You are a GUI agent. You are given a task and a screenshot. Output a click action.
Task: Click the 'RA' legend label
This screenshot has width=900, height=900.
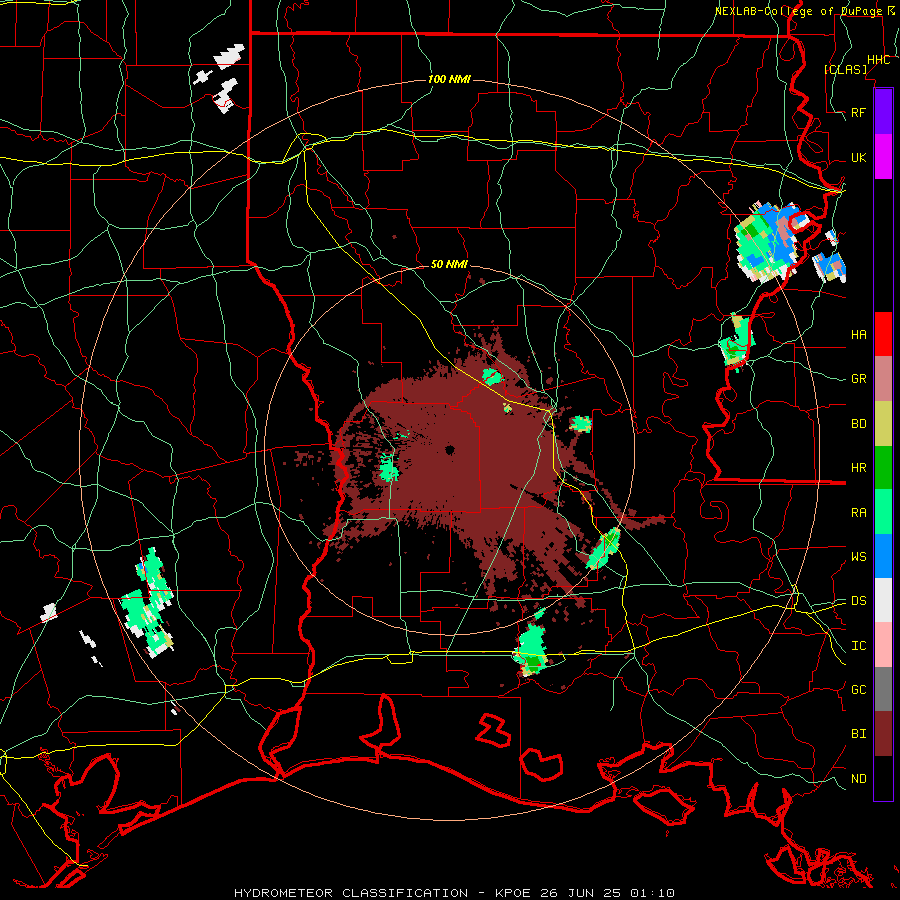point(858,512)
